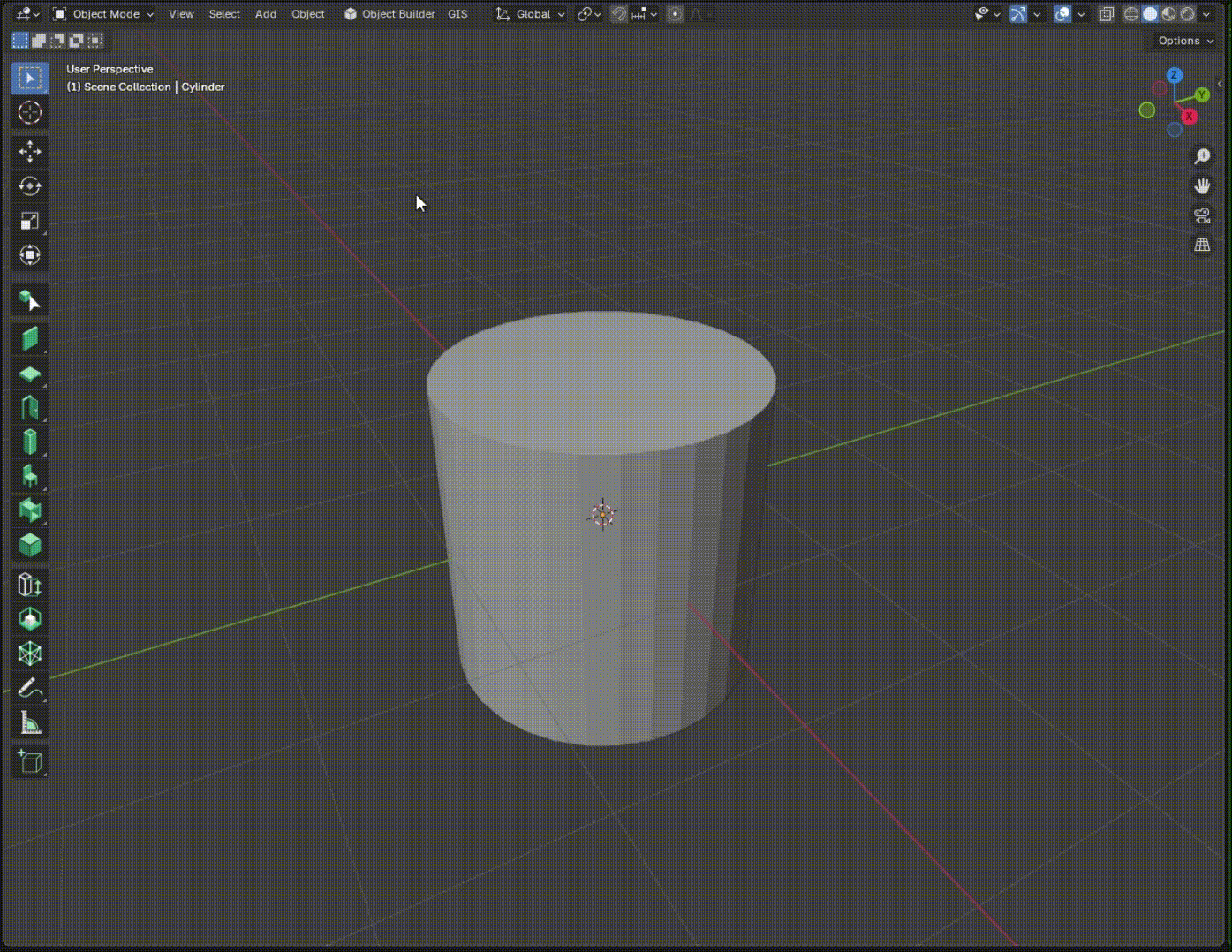Open the Add menu
This screenshot has width=1232, height=952.
(x=265, y=14)
